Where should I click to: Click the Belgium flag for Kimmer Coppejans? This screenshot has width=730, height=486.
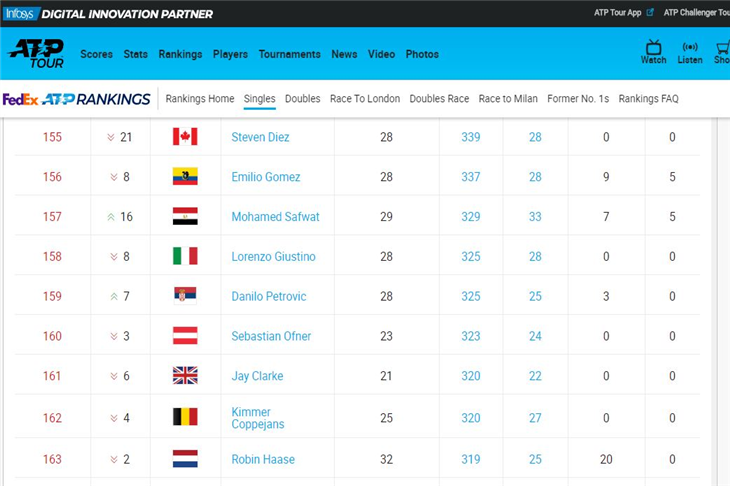(185, 417)
